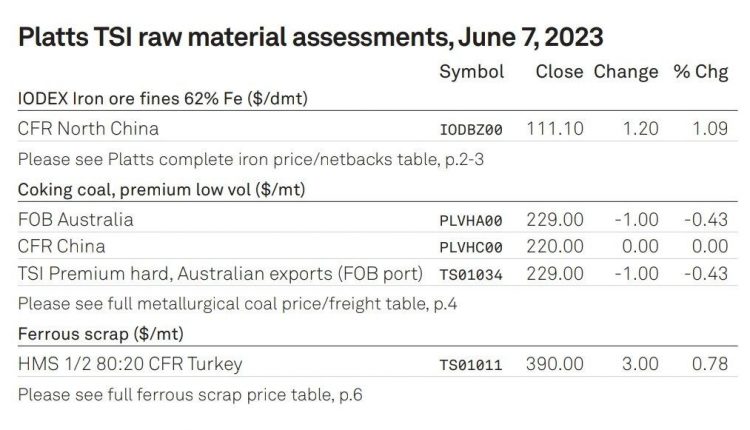750x430 pixels.
Task: Click the 390.00 close price value
Action: tap(555, 364)
